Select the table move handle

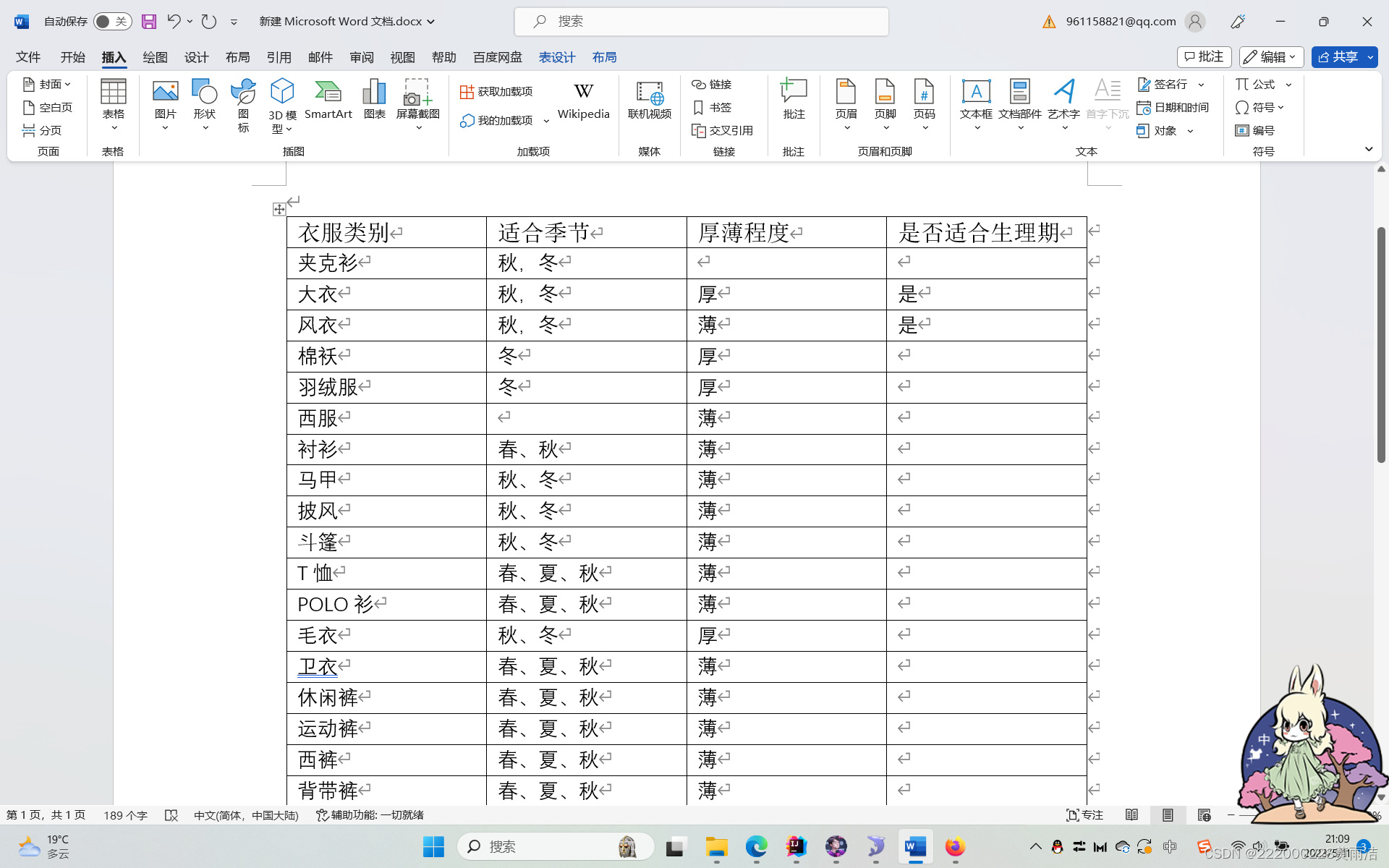pos(279,210)
